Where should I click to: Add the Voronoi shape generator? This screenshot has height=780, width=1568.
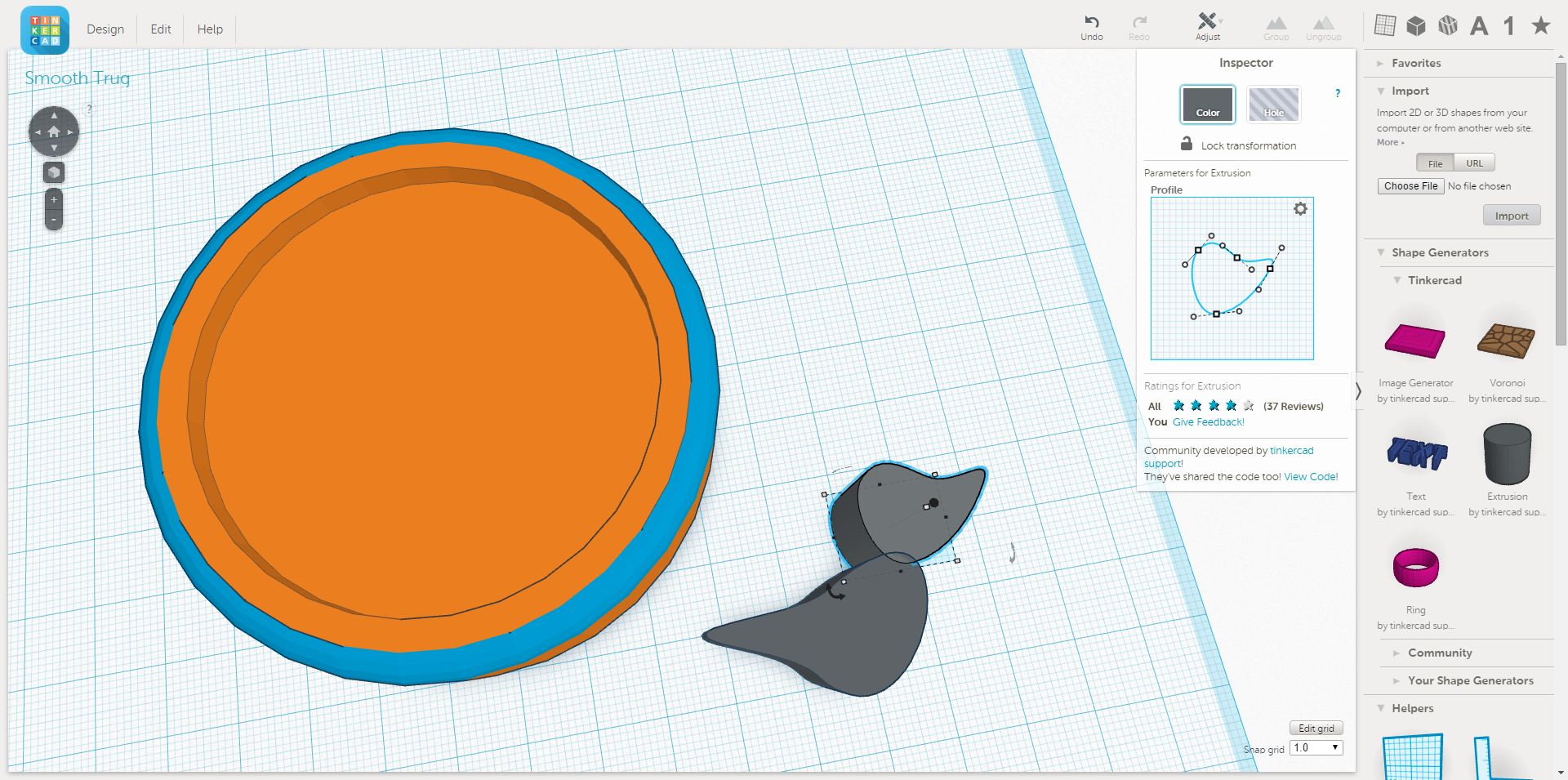coord(1507,341)
